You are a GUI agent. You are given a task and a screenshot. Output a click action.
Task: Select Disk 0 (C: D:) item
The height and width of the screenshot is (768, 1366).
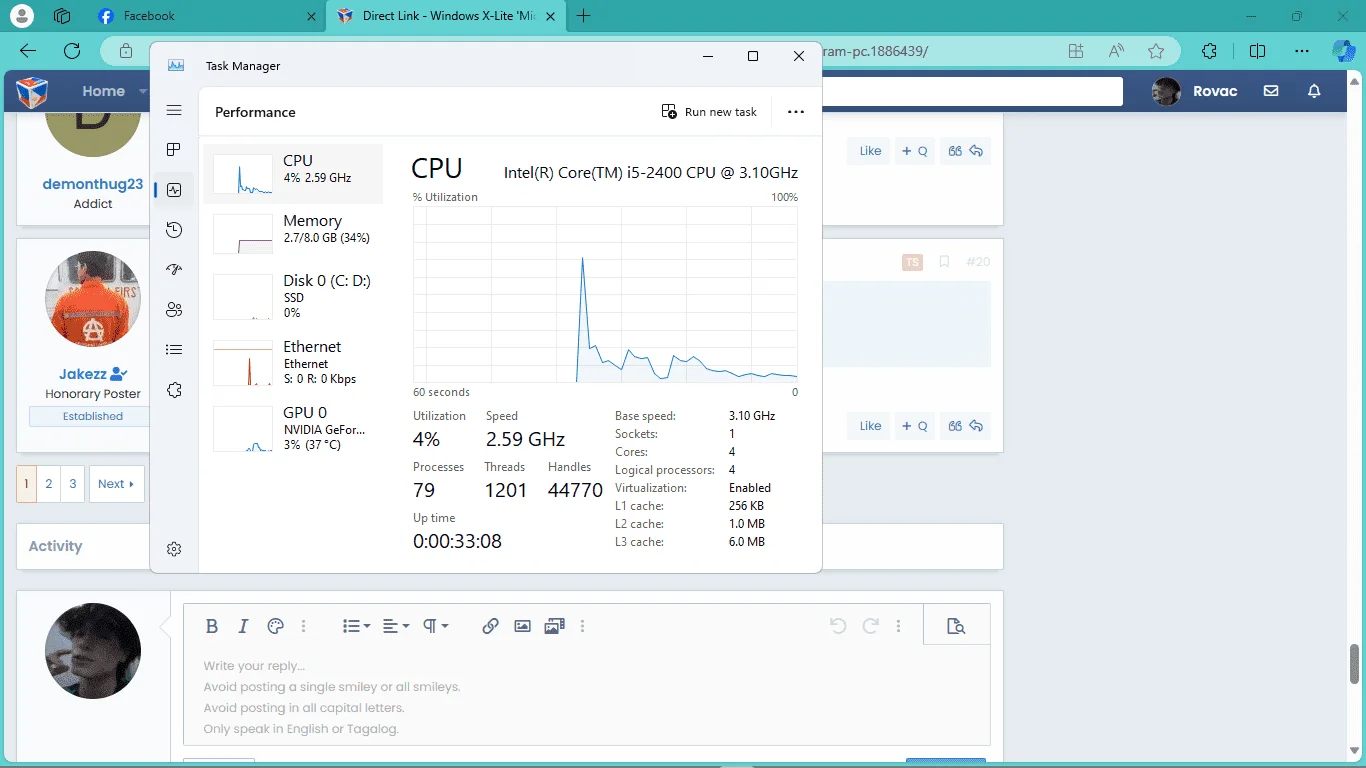pos(293,296)
